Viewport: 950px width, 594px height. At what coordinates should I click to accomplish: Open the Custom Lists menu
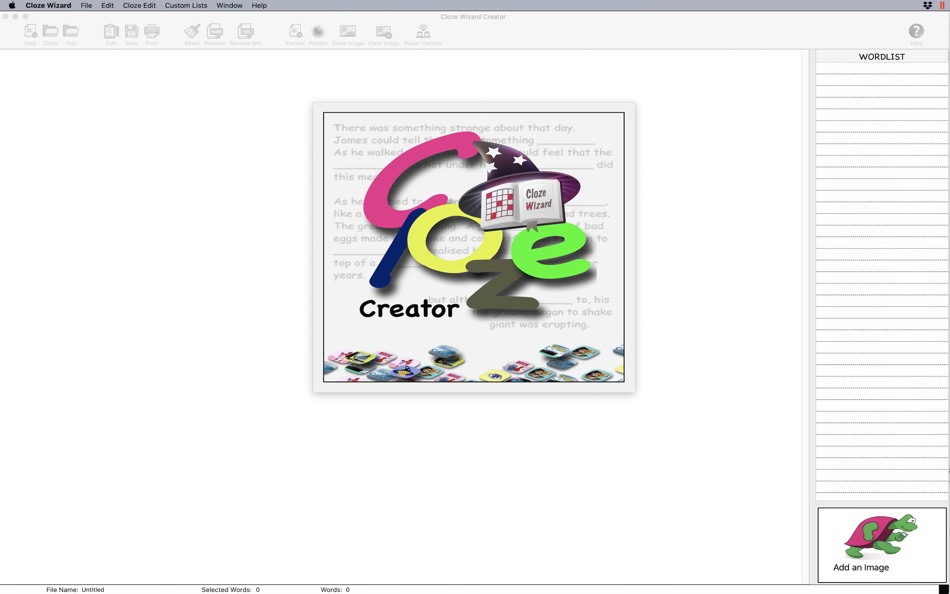point(186,5)
